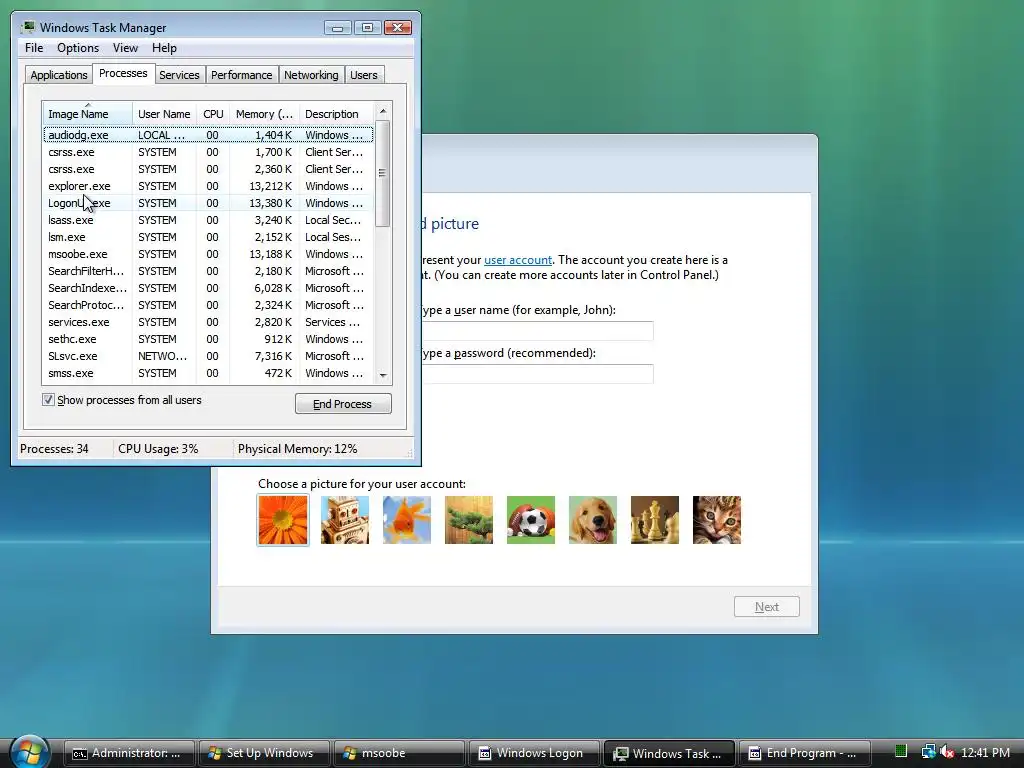Select the SearchProtoc... process row

coord(208,305)
